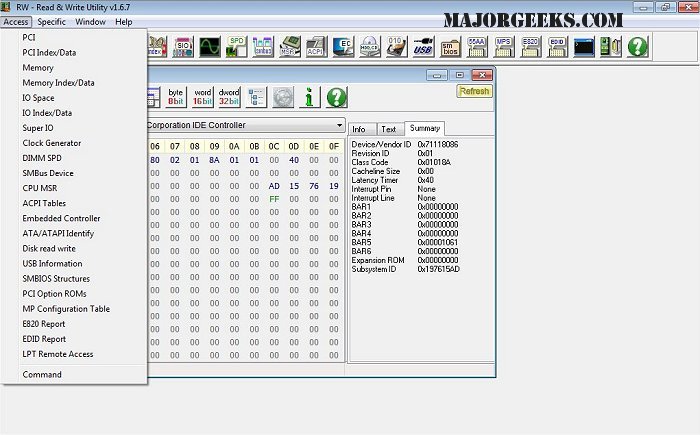Choose SMBIOS Structures menu entry
Screen dimensions: 700x435
point(74,279)
